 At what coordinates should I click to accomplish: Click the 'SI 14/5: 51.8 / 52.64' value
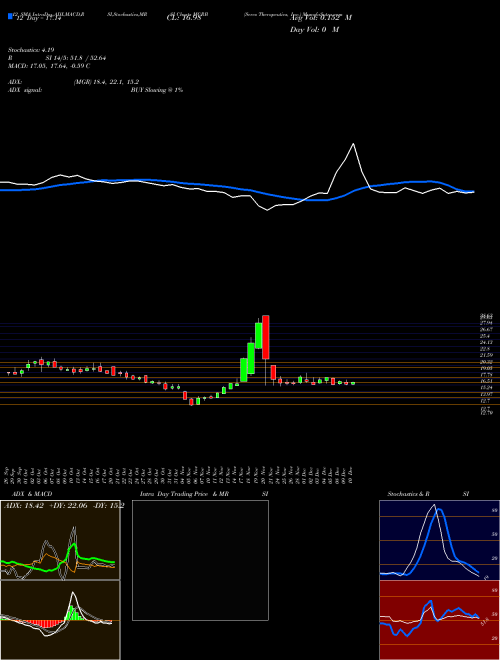pyautogui.click(x=76, y=58)
